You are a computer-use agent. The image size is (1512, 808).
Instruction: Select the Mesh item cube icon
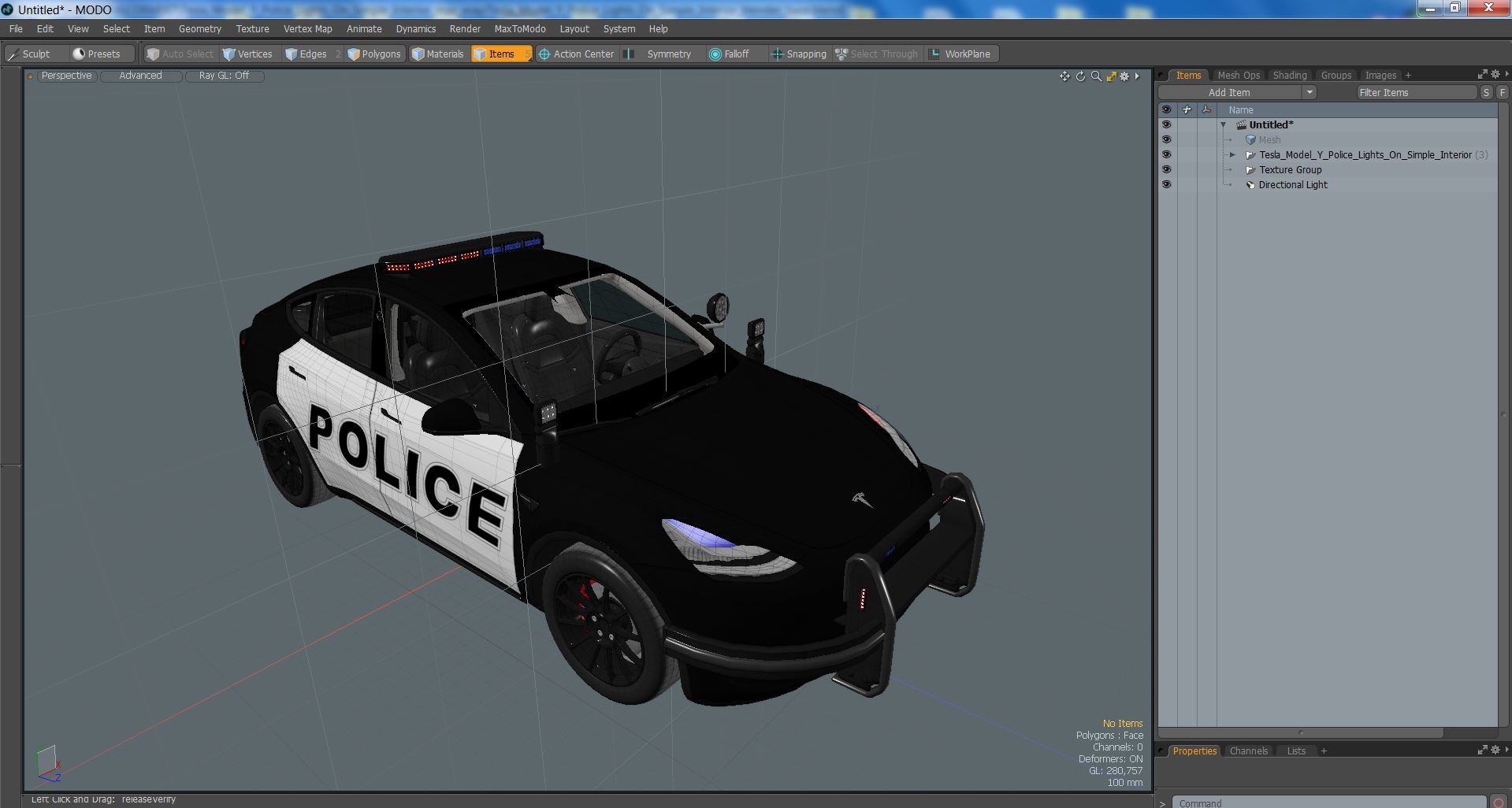click(x=1250, y=139)
